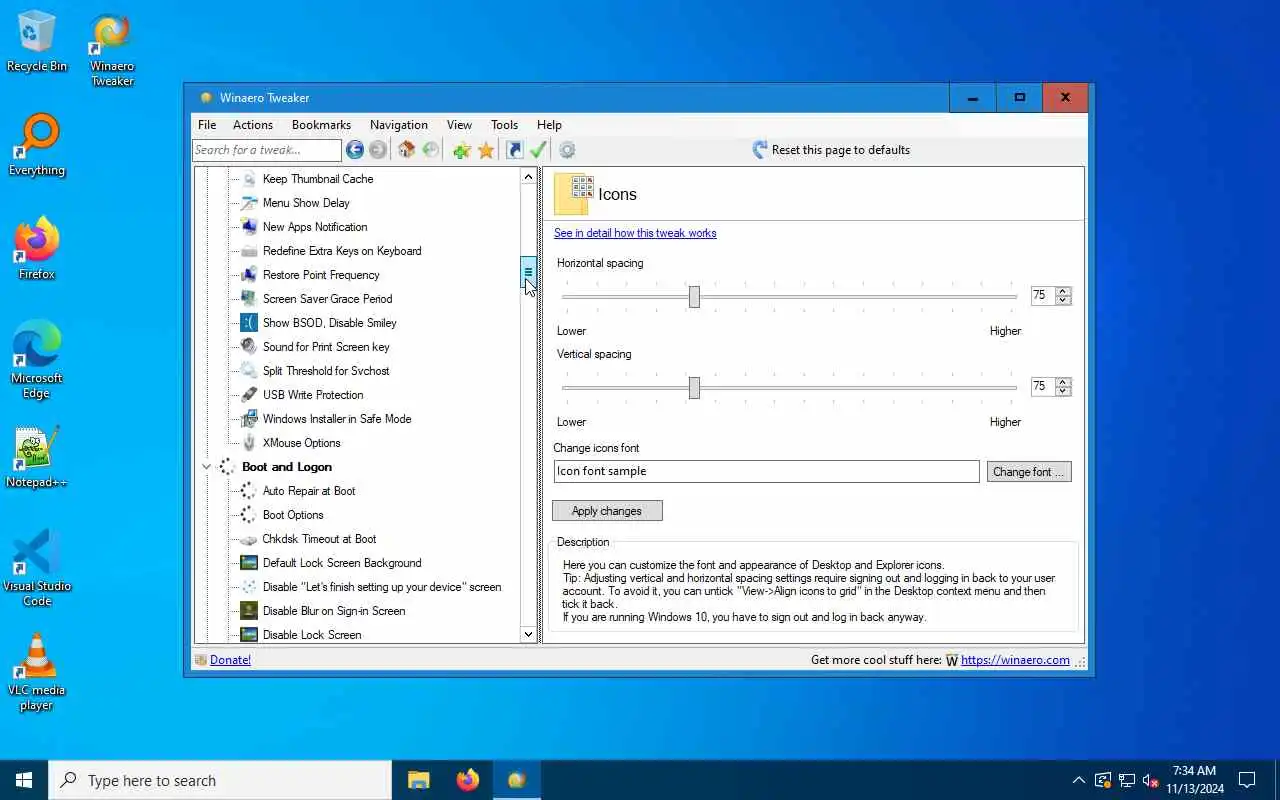
Task: Select New Apps Notification tweak
Action: [315, 227]
